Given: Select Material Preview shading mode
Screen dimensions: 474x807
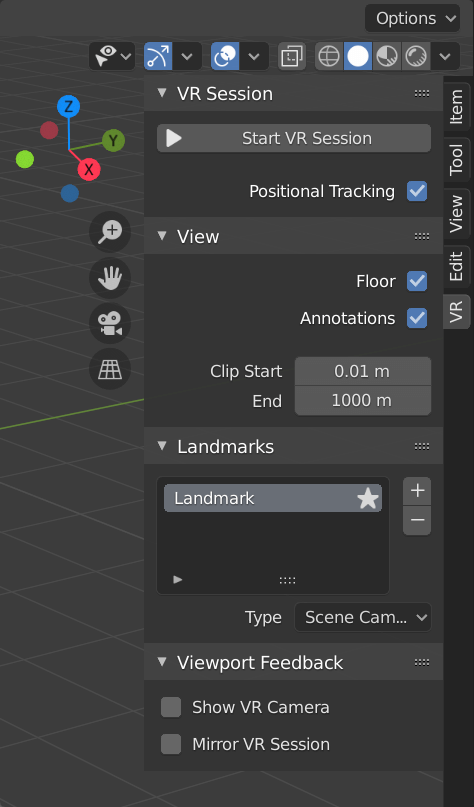Looking at the screenshot, I should click(387, 56).
